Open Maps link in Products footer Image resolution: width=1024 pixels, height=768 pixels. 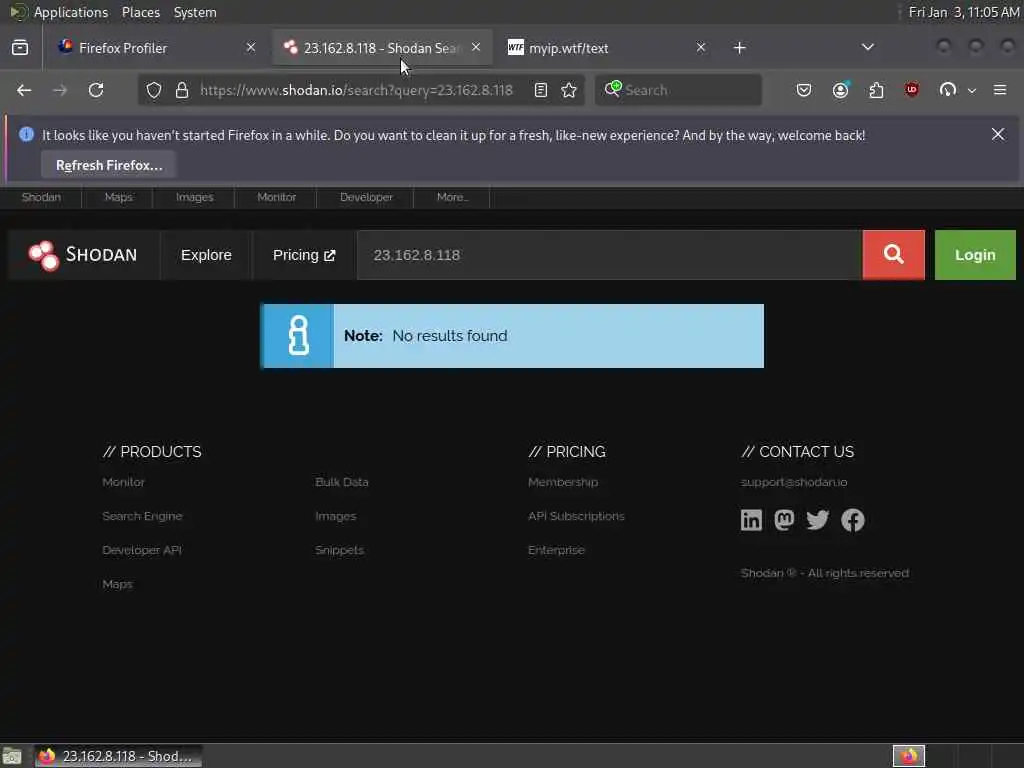118,584
